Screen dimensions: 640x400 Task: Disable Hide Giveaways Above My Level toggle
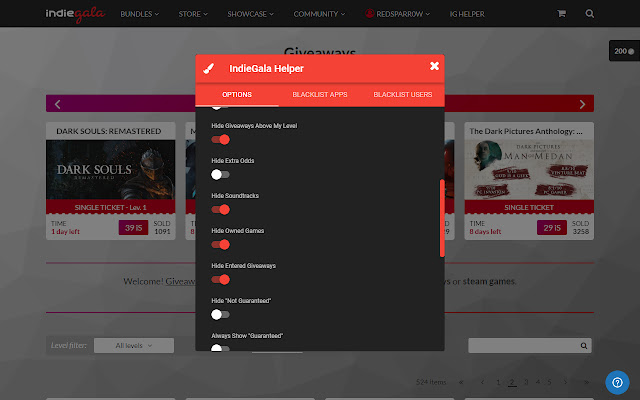point(220,140)
